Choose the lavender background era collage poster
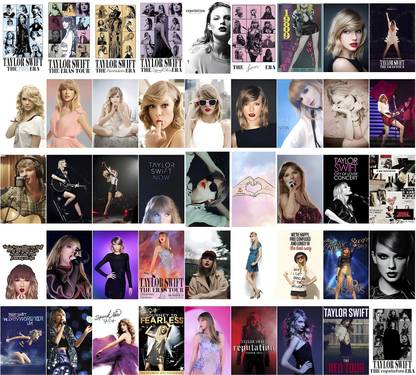Image resolution: width=416 pixels, height=375 pixels. pos(161,38)
